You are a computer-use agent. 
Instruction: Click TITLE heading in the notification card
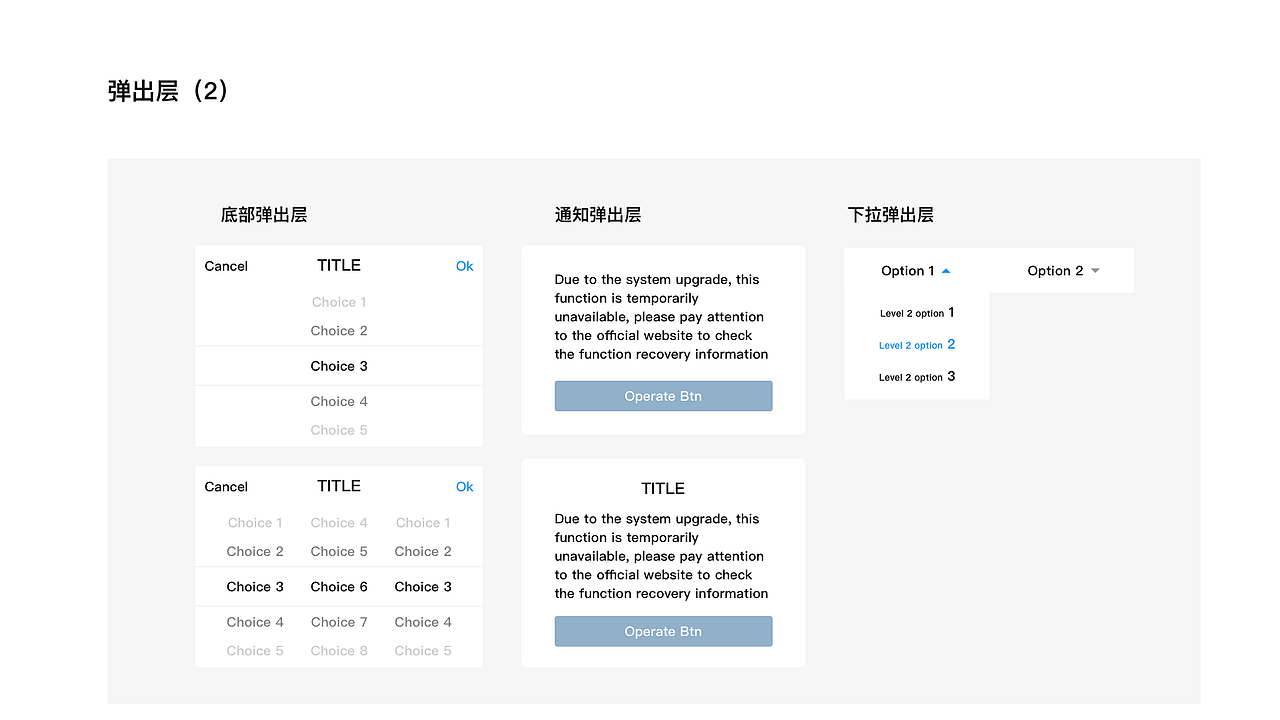[663, 489]
